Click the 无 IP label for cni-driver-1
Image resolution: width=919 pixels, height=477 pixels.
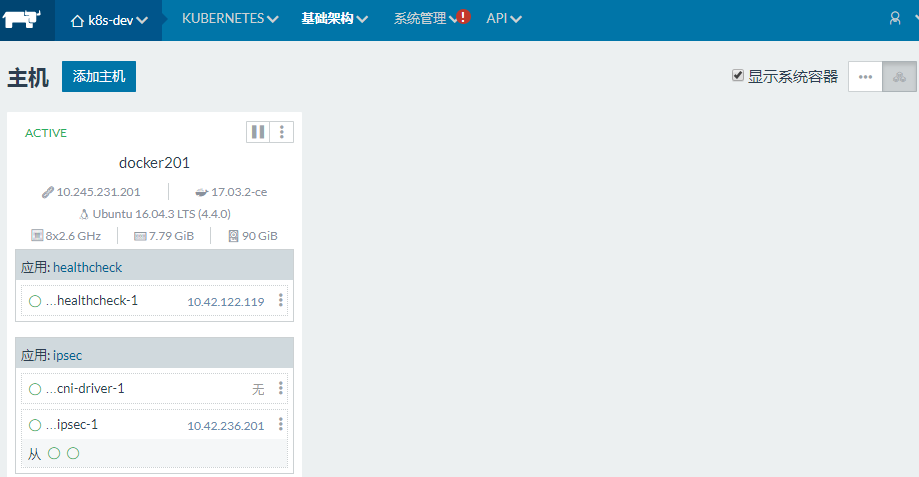(x=258, y=390)
